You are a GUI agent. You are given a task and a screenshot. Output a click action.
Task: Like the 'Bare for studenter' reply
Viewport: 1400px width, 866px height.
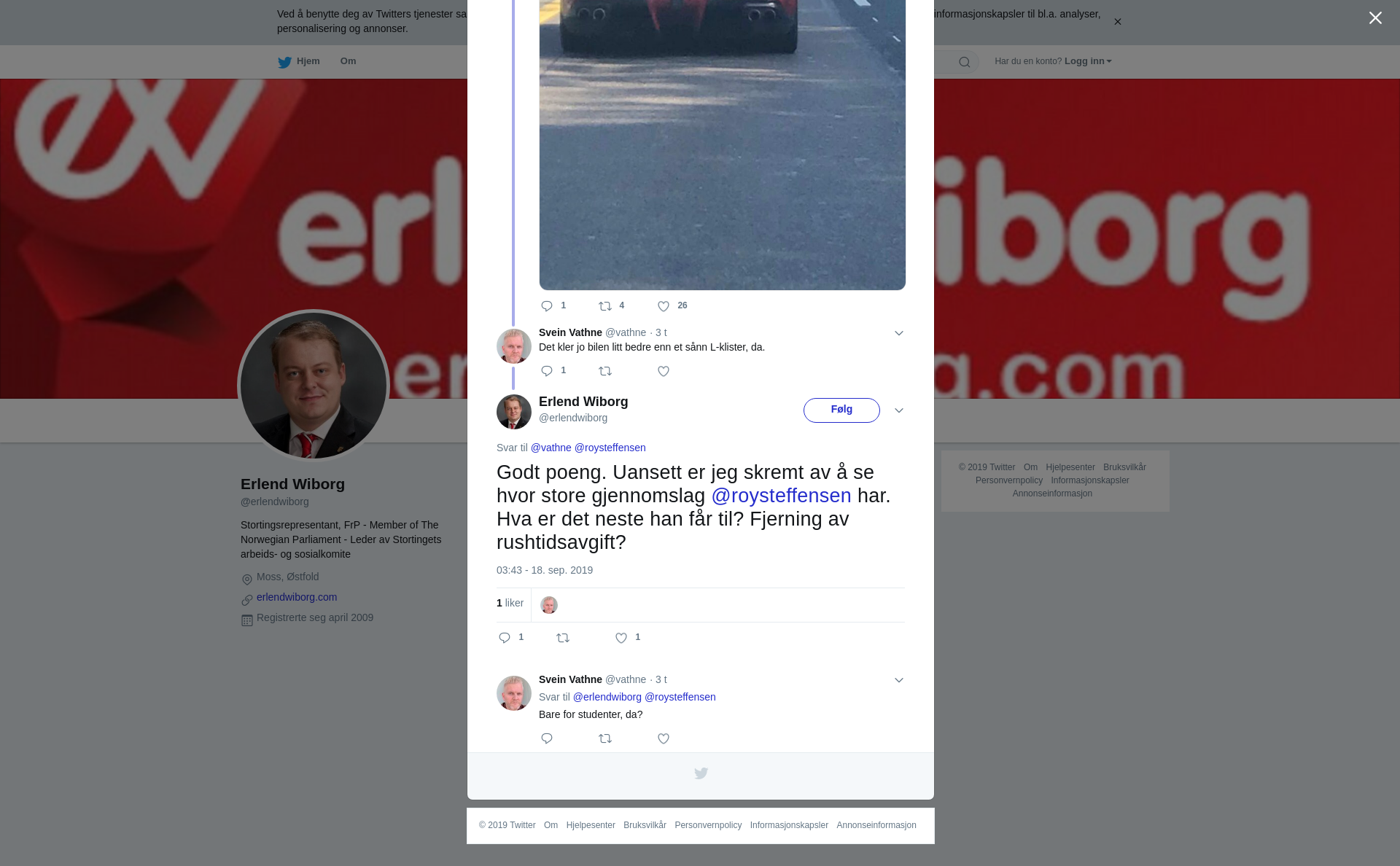[664, 739]
